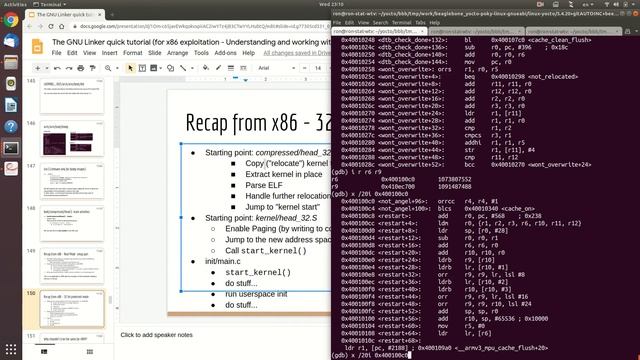The width and height of the screenshot is (640, 360).
Task: Expand the zoom level dropdown arrow
Action: [117, 68]
